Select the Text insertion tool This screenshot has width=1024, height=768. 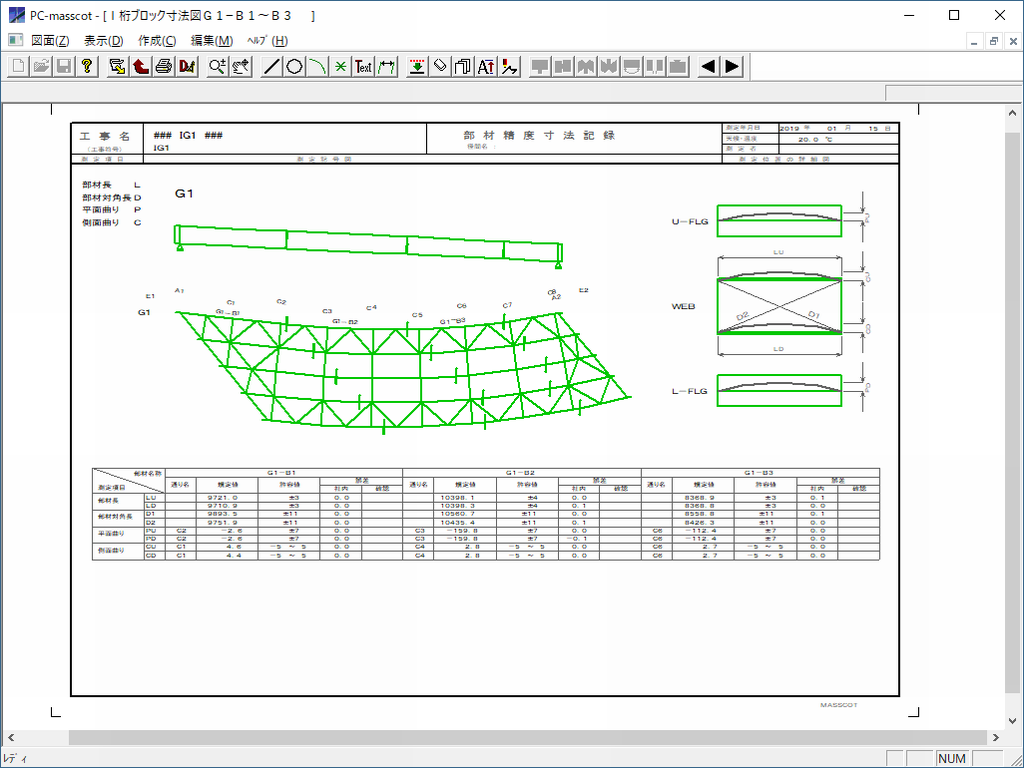(x=363, y=67)
